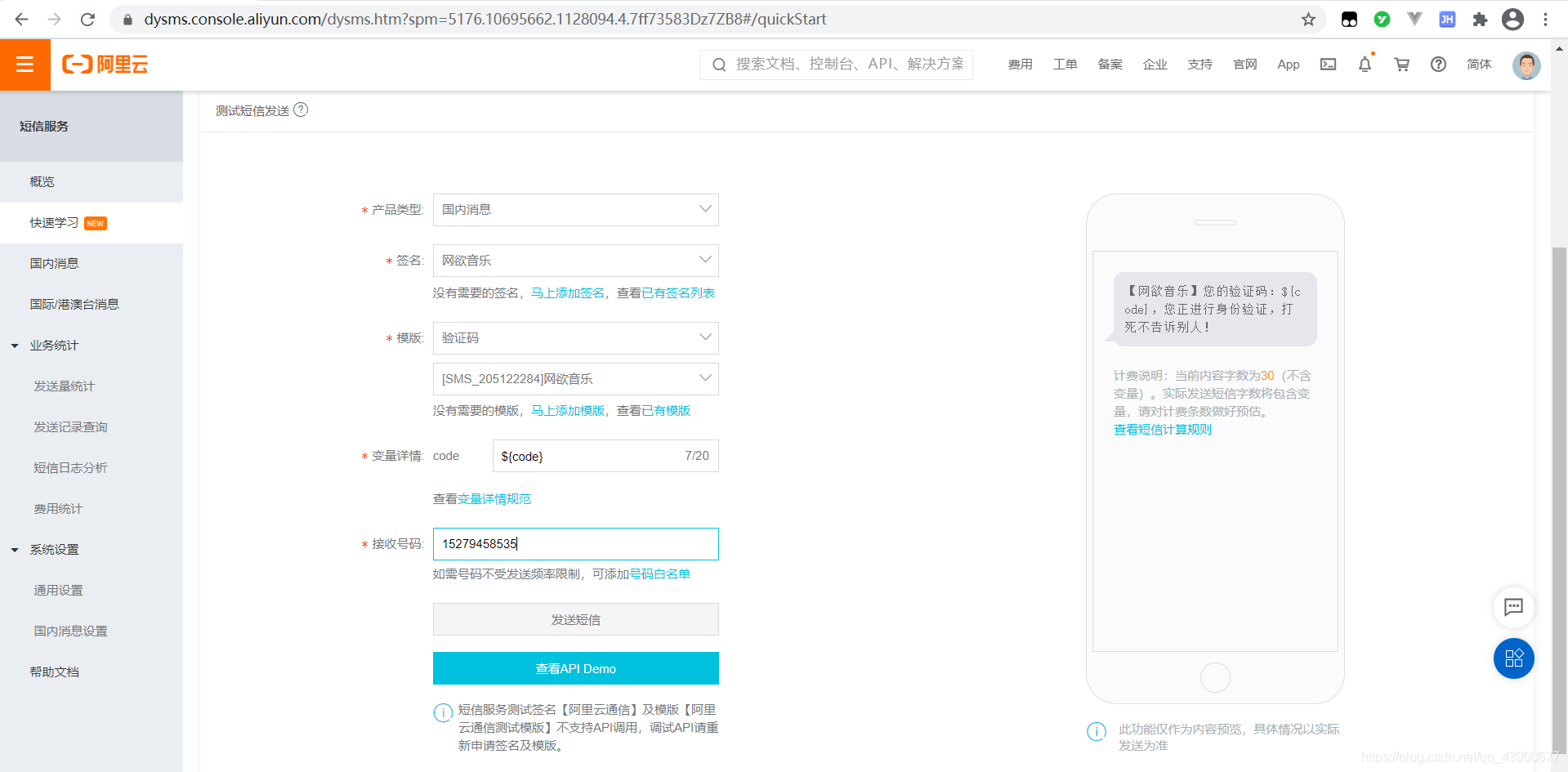Open the 模版 type dropdown 验证码
This screenshot has width=1568, height=772.
[575, 338]
